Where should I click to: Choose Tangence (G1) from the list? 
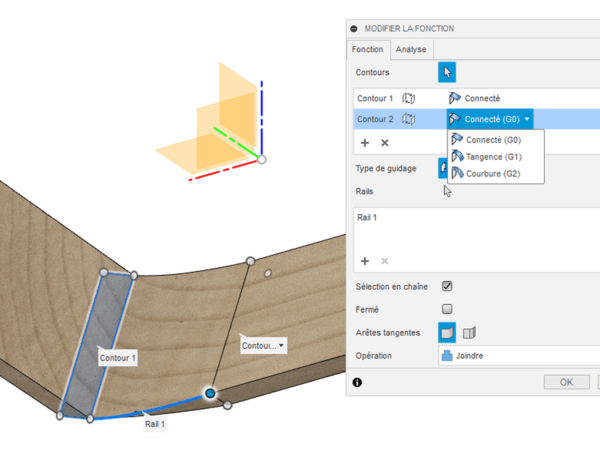click(x=493, y=156)
